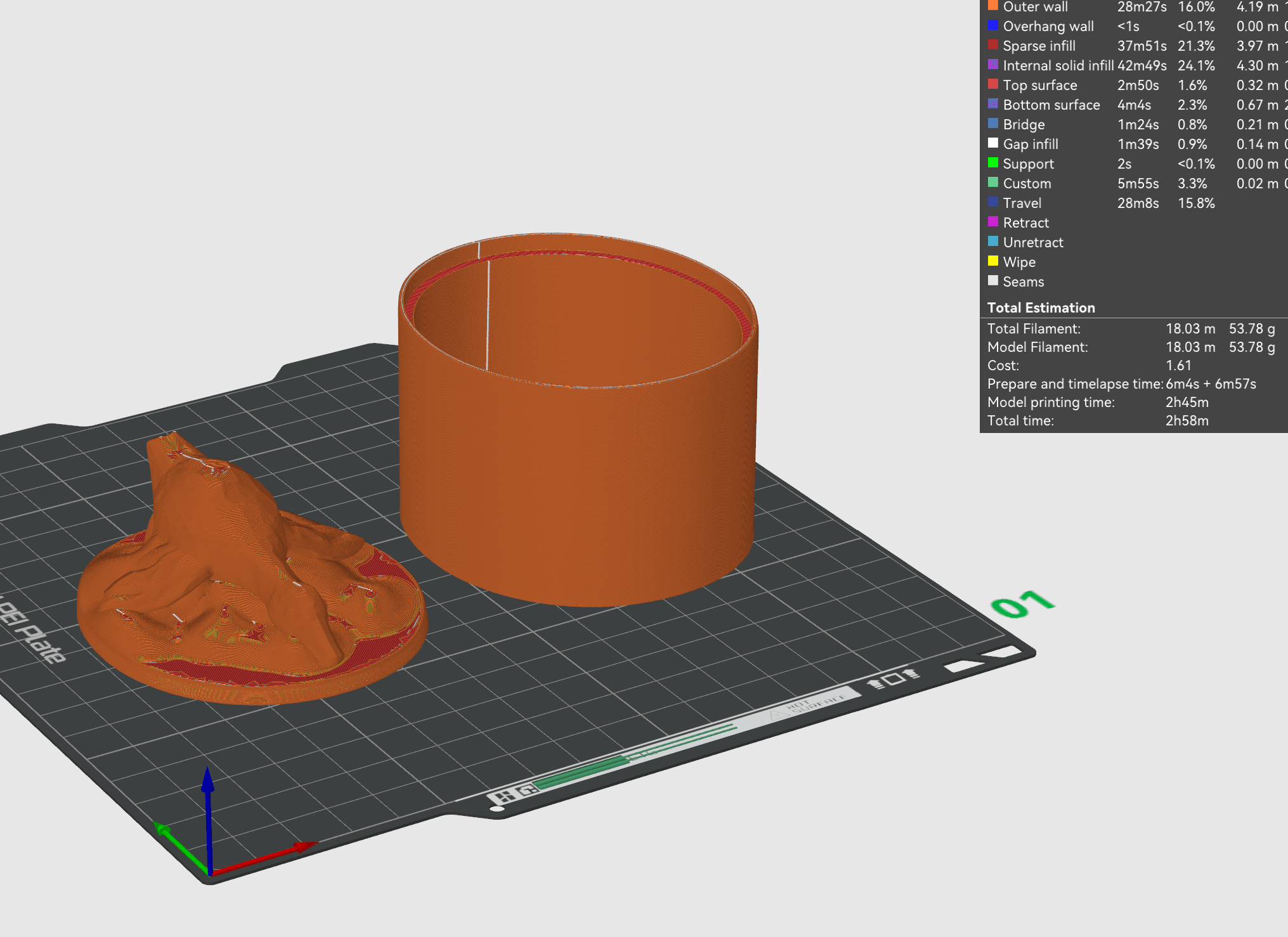Click the Top surface red swatch
1288x937 pixels.
[x=993, y=84]
